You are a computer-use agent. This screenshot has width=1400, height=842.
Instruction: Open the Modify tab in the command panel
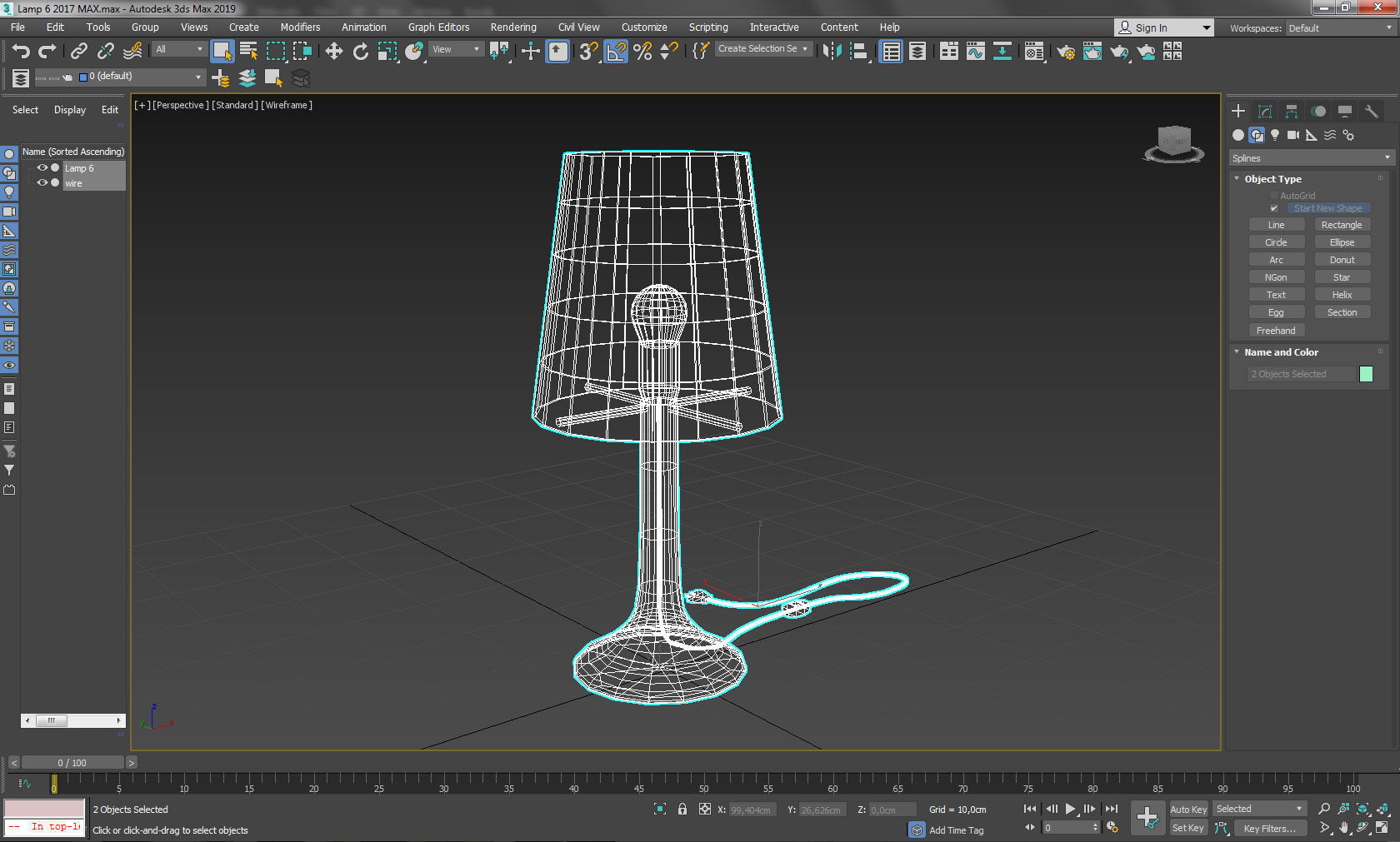point(1264,111)
